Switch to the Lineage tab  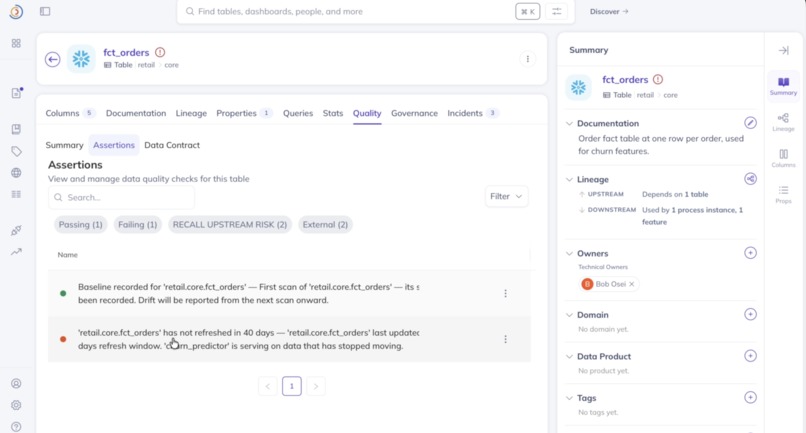[191, 113]
